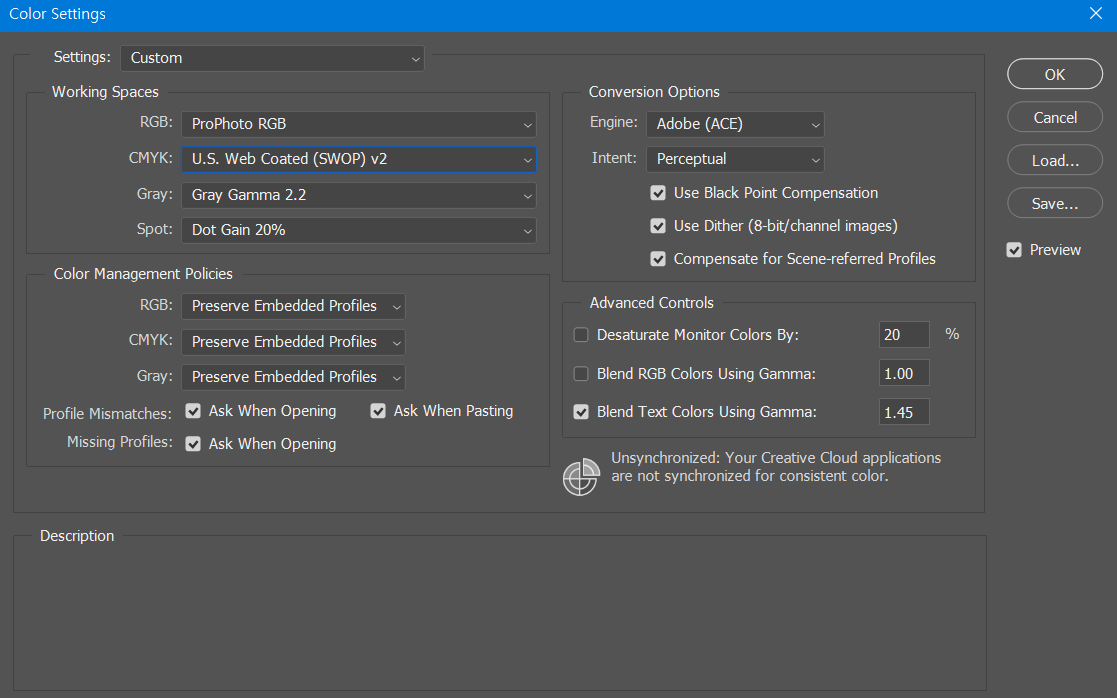The width and height of the screenshot is (1117, 698).
Task: Turn off the Preview checkbox
Action: point(1014,250)
